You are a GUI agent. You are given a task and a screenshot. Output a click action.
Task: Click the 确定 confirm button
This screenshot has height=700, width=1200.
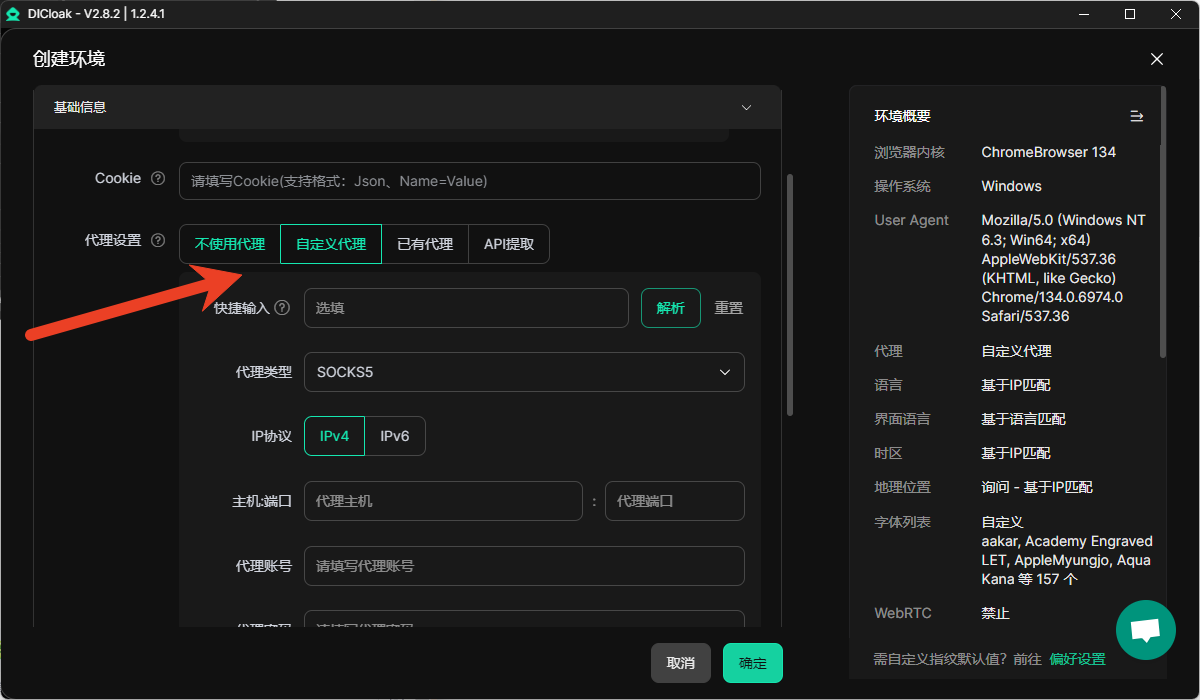point(752,663)
